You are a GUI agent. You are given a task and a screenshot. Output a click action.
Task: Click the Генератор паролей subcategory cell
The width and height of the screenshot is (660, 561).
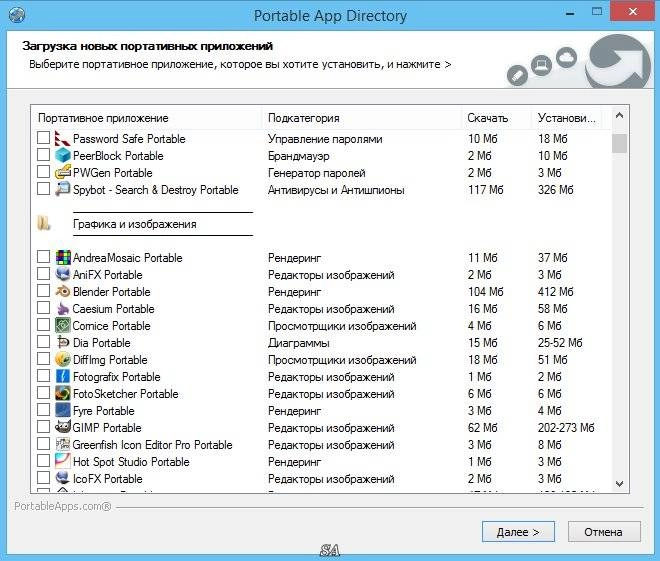click(317, 173)
